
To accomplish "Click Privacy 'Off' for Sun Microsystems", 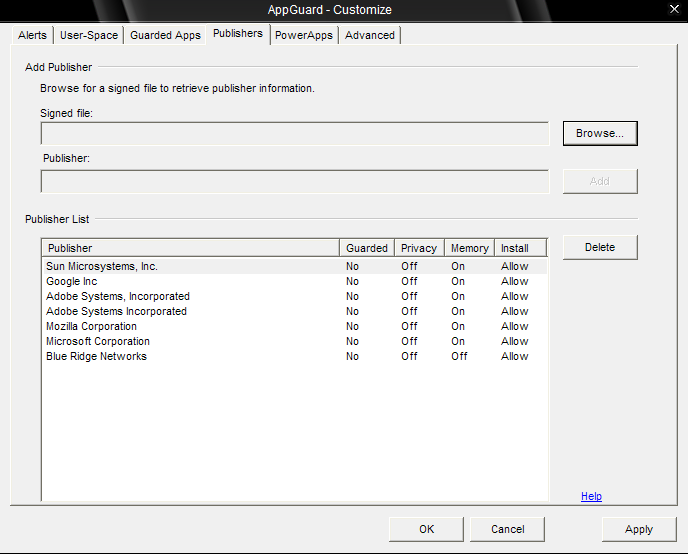I will coord(409,266).
